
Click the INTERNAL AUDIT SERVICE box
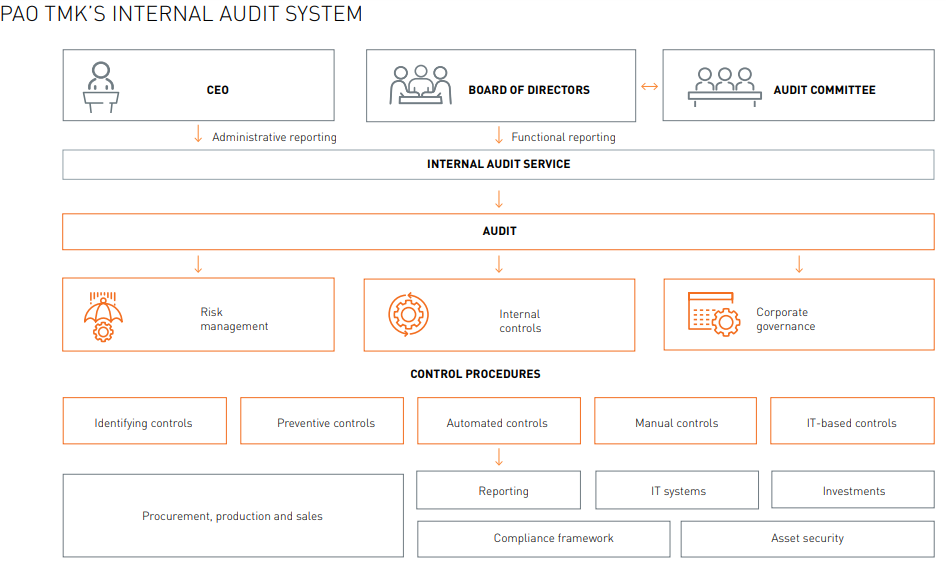498,164
